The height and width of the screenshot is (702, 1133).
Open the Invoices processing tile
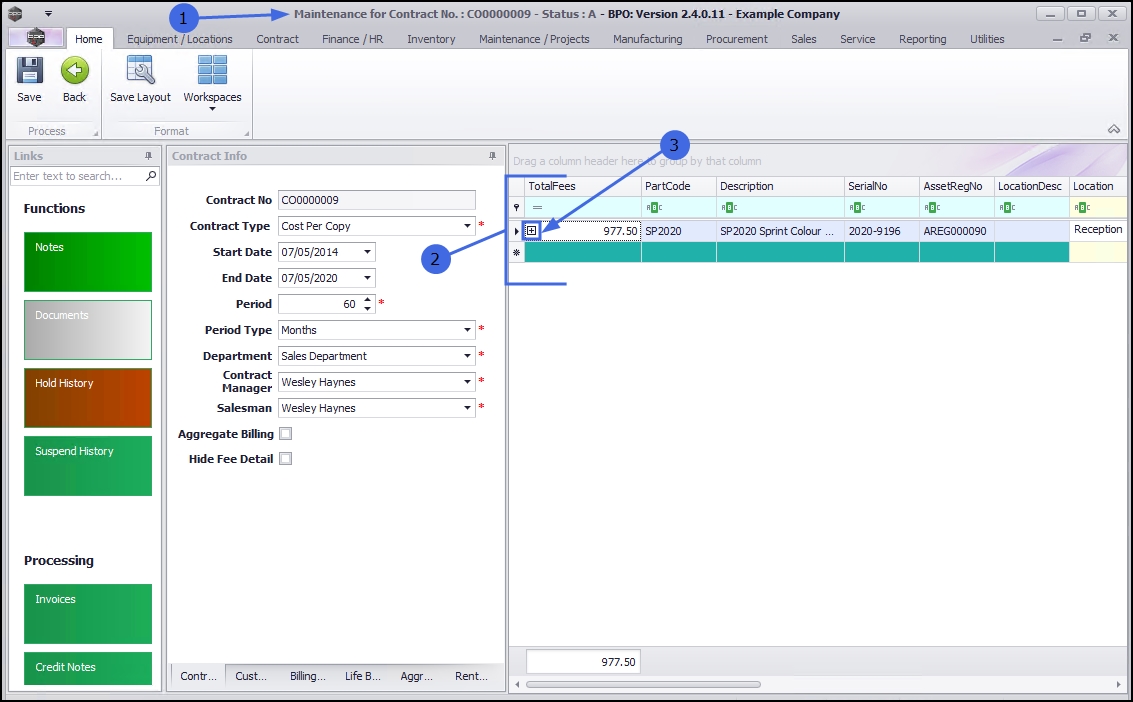coord(88,613)
